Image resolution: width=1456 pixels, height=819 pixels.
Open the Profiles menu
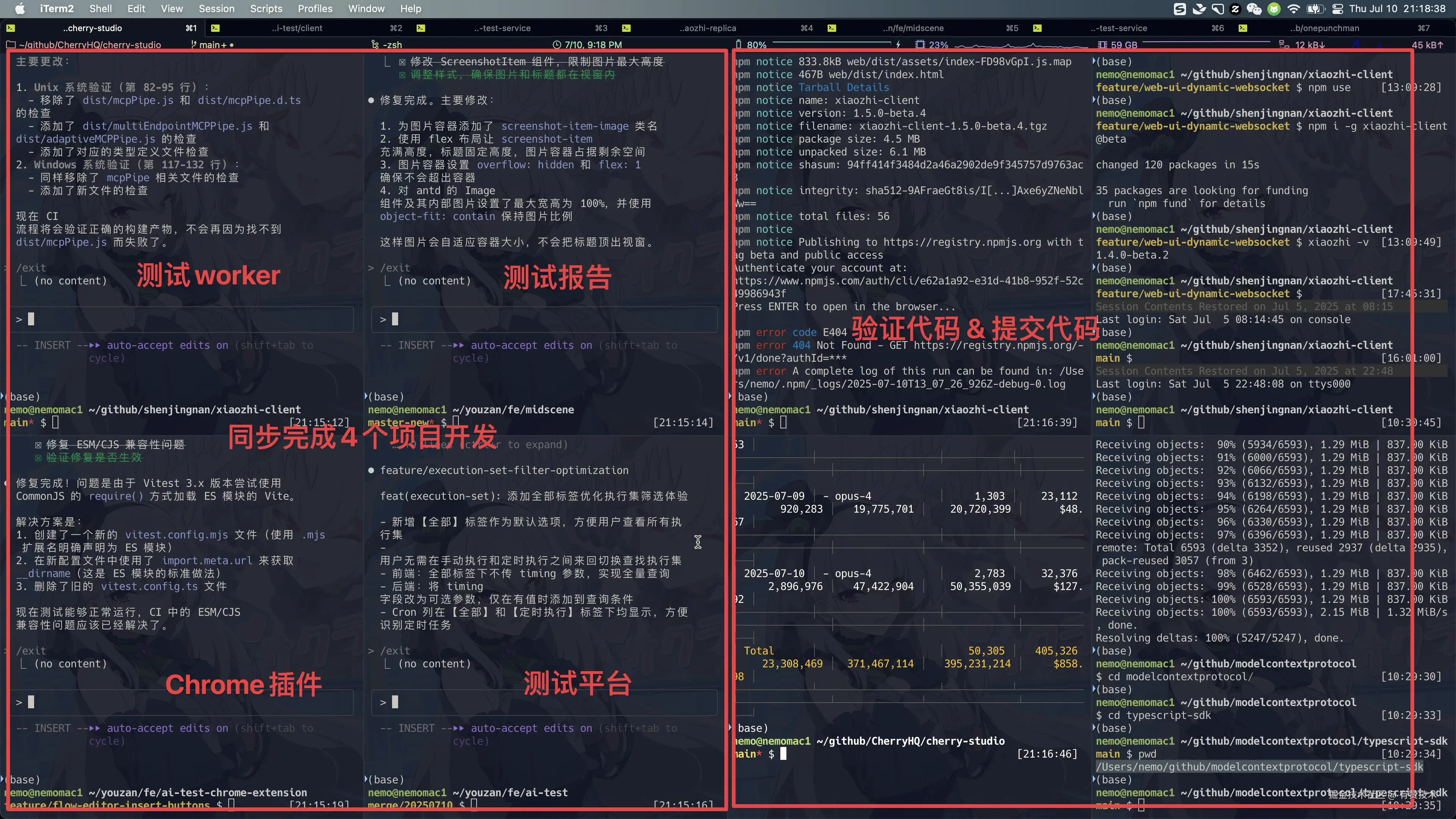(x=315, y=8)
